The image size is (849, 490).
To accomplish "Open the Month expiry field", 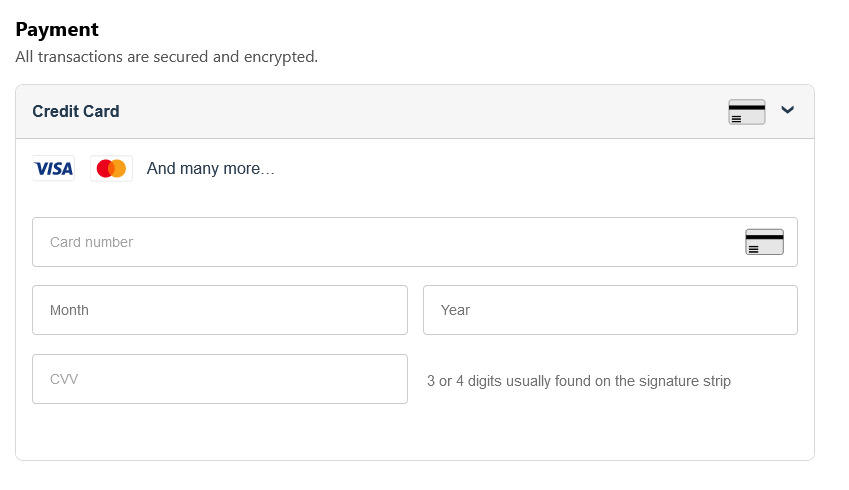I will [220, 310].
